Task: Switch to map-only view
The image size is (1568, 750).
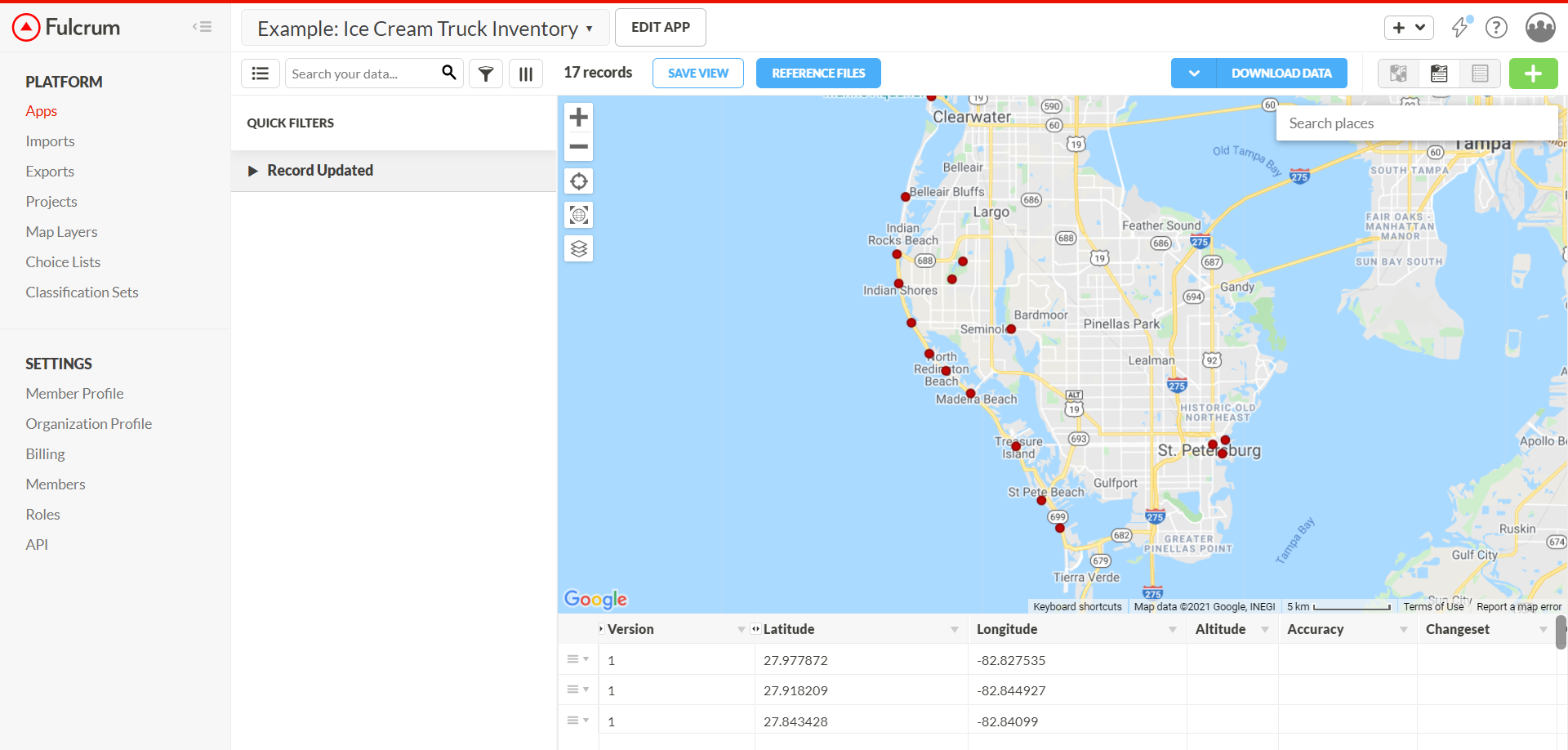Action: point(1398,74)
